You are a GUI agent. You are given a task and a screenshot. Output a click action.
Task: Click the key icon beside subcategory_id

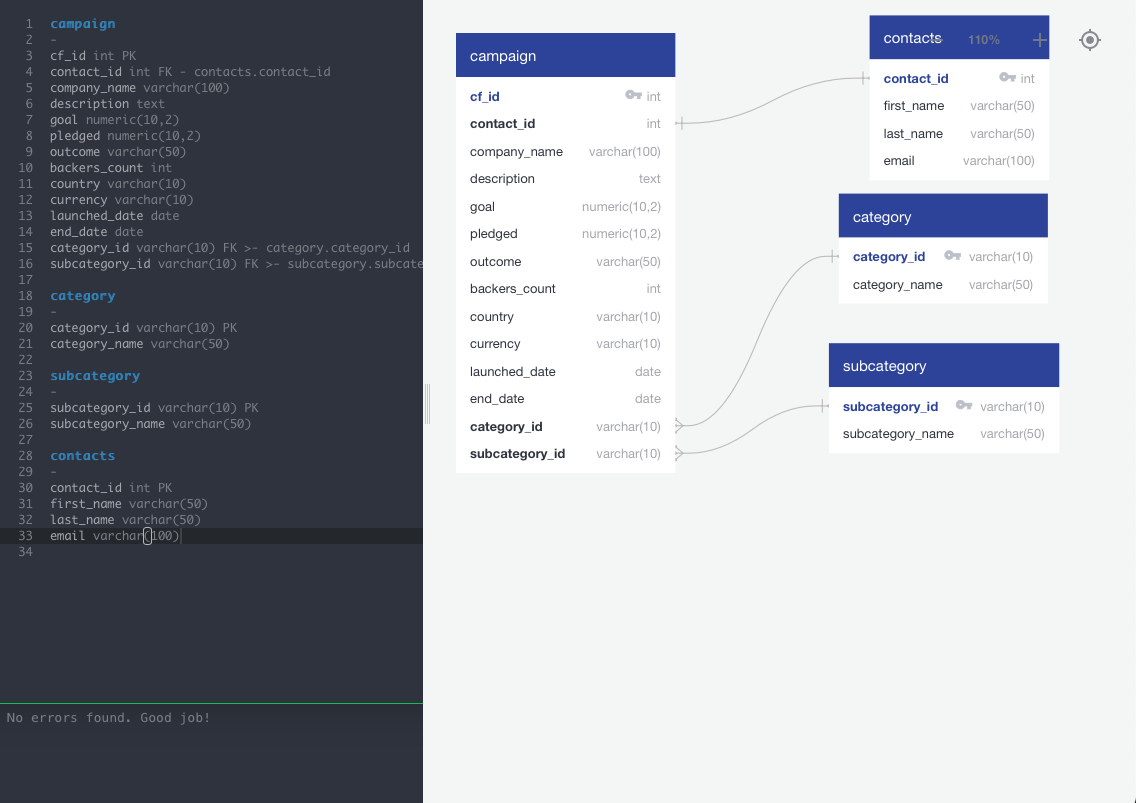964,406
